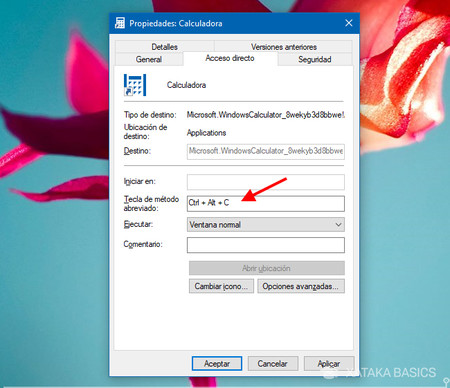
Task: Focus the Iniciar en field
Action: 266,182
